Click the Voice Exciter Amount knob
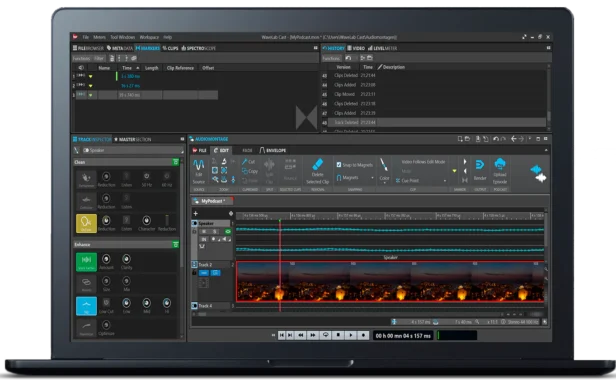The height and width of the screenshot is (380, 616). 106,259
